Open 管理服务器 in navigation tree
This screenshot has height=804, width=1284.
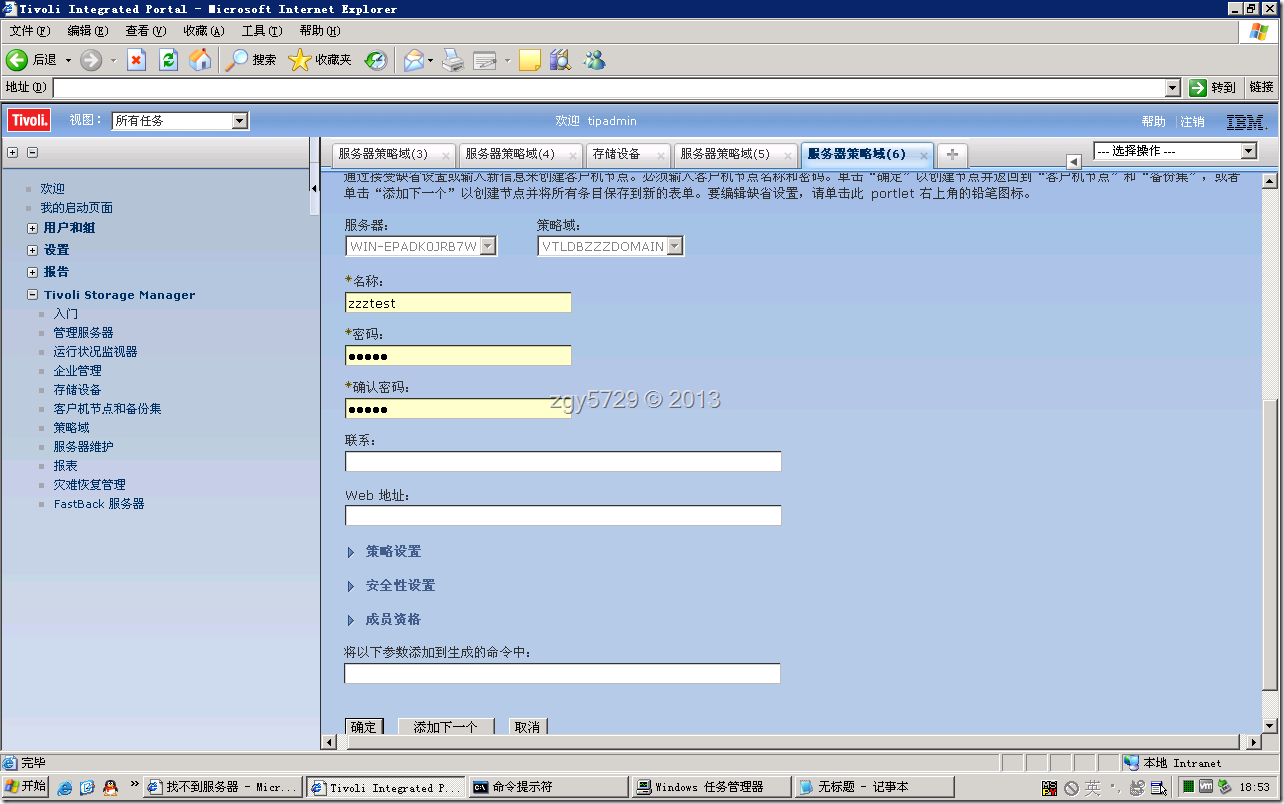[x=84, y=333]
